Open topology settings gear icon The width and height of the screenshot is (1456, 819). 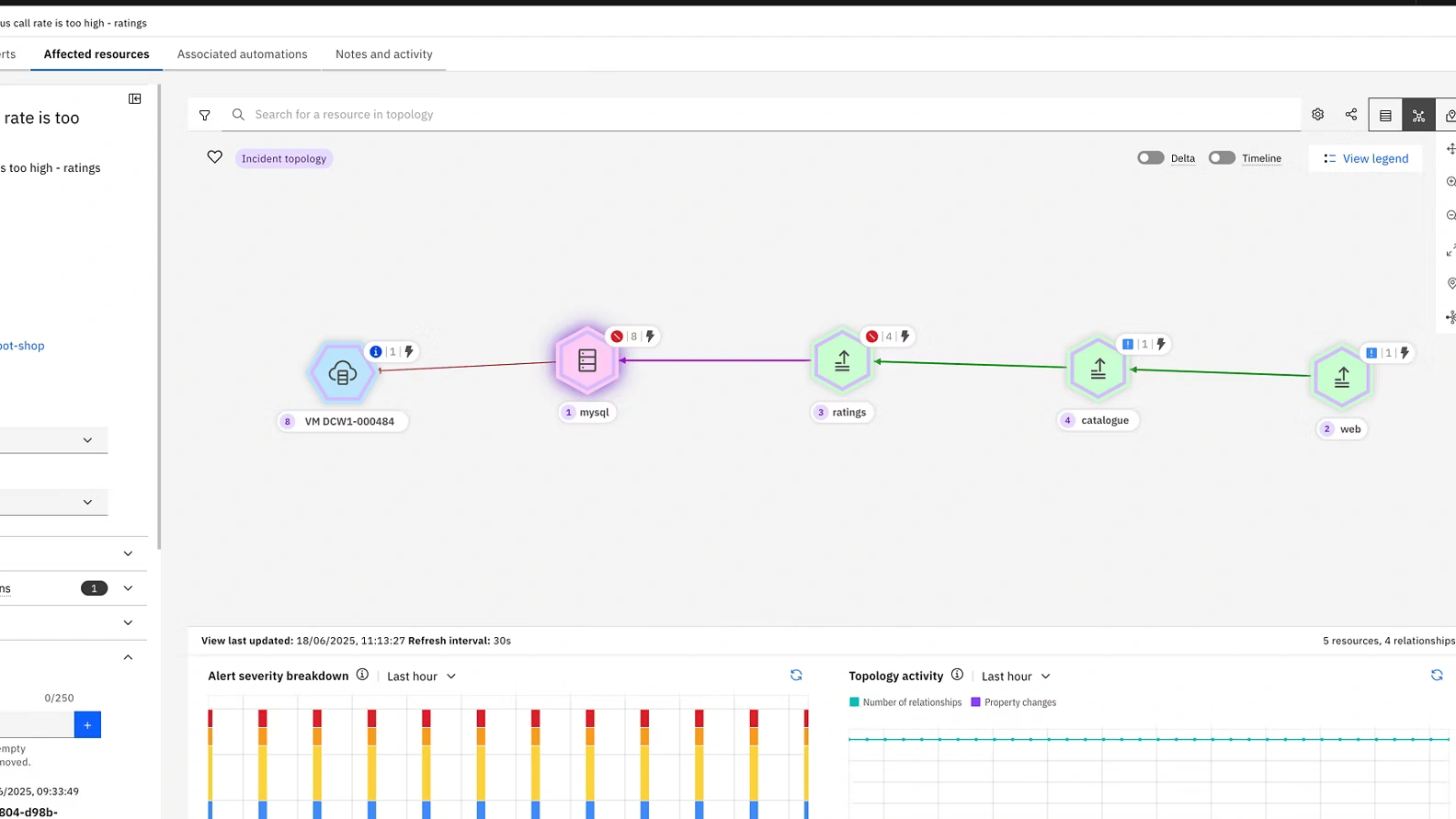pos(1317,115)
